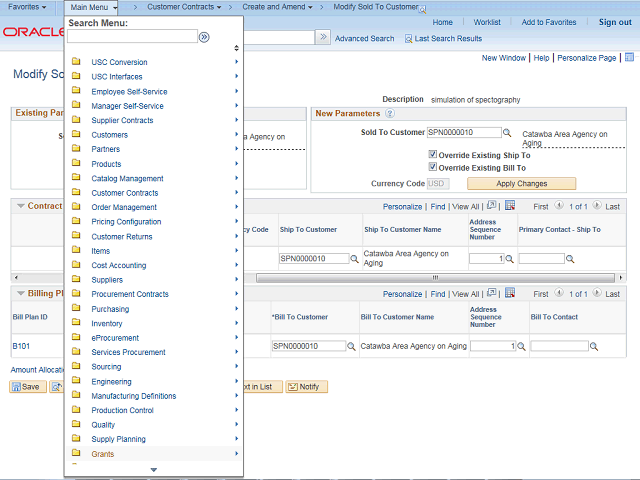Click the USC Conversion folder icon
640x480 pixels.
(x=76, y=62)
